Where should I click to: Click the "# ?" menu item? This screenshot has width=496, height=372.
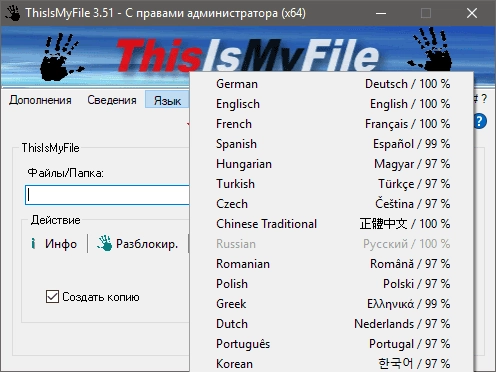tap(480, 99)
